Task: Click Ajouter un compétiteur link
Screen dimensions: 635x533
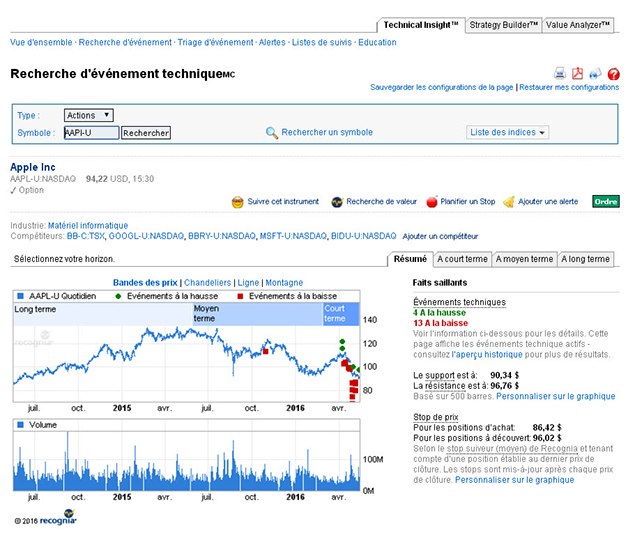Action: tap(440, 237)
